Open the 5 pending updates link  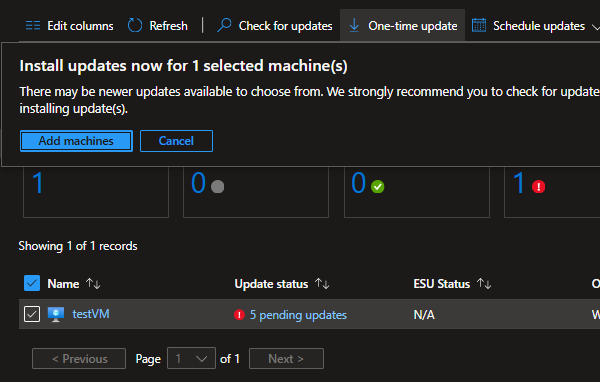click(298, 315)
